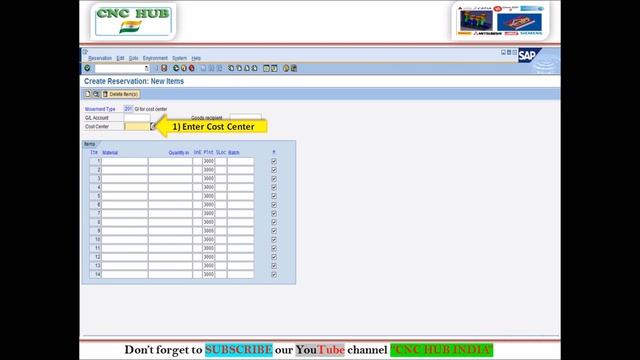Image resolution: width=640 pixels, height=360 pixels.
Task: Open the command field dropdown arrow
Action: tap(147, 68)
